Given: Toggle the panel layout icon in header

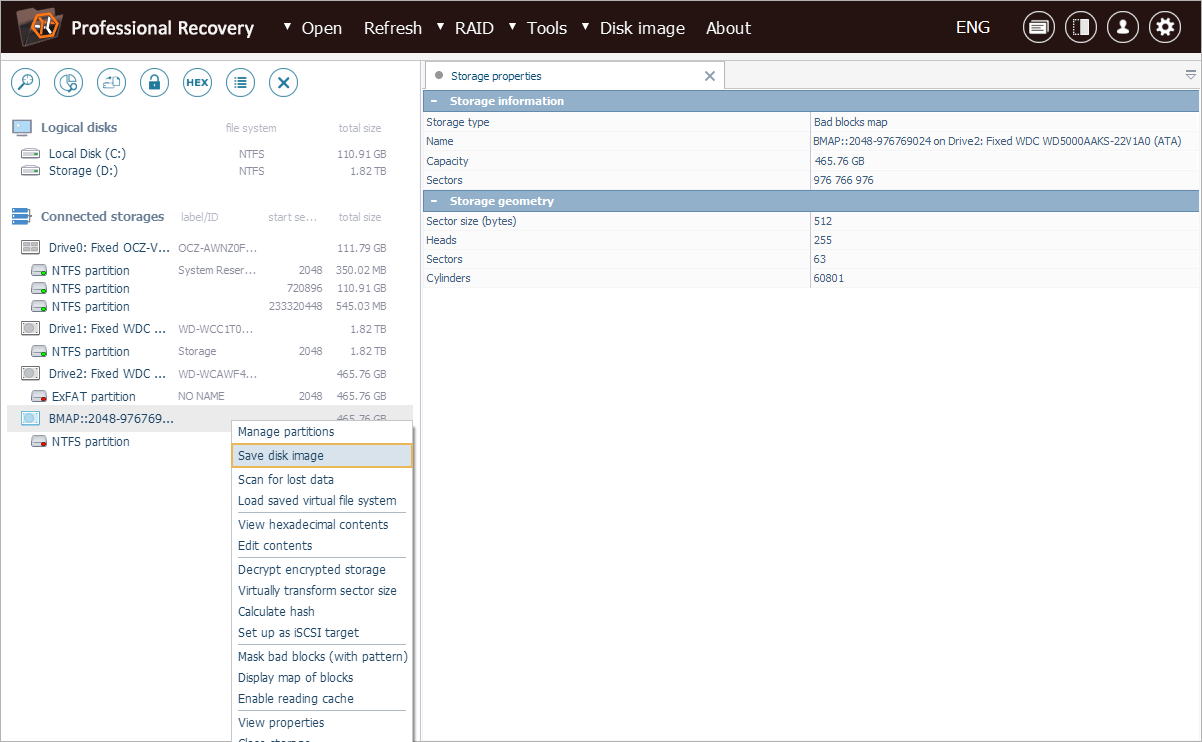Looking at the screenshot, I should point(1081,27).
